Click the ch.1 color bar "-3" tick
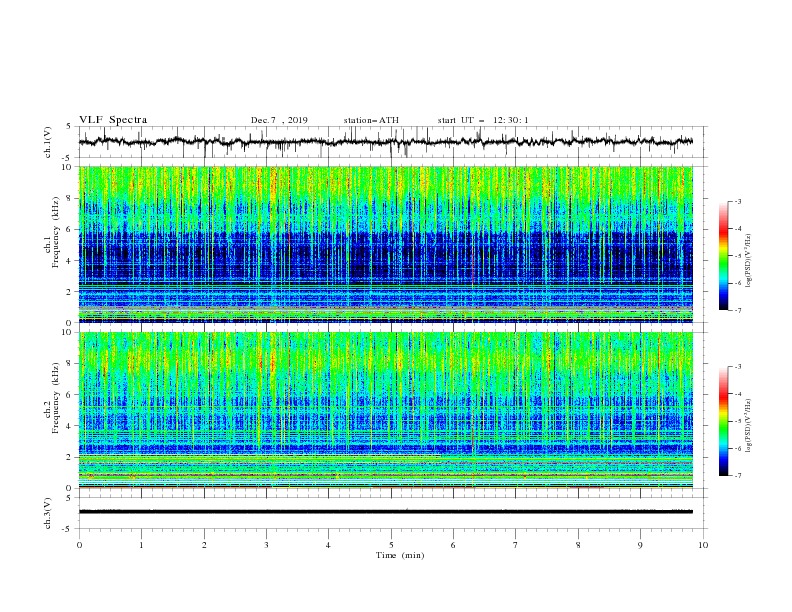This screenshot has height=612, width=792. [737, 201]
